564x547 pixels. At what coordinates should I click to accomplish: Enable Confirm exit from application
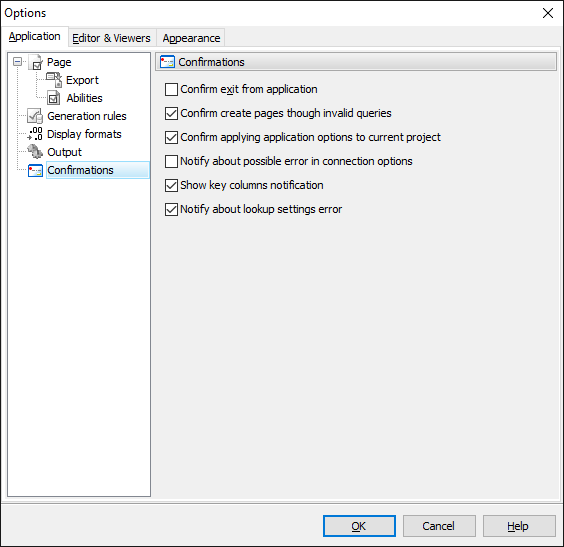171,89
